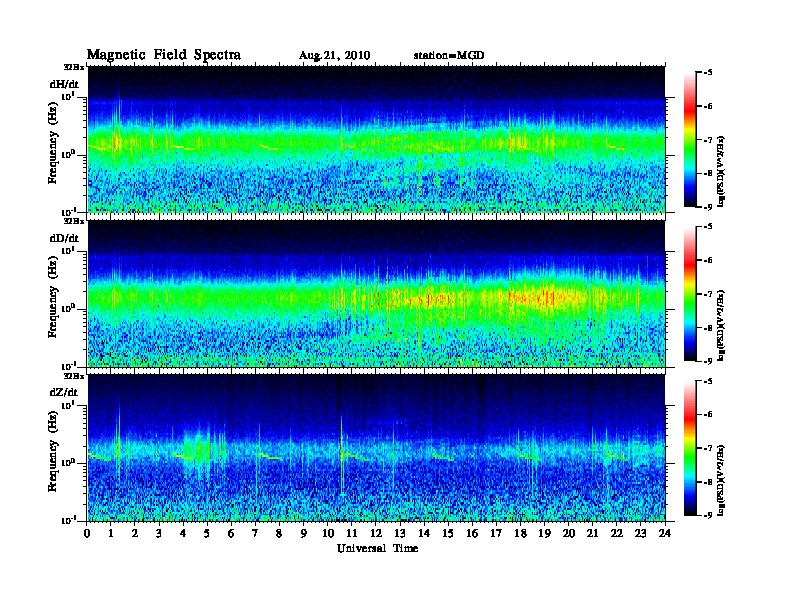Click the "Aug.21, 2010" date label

click(334, 56)
